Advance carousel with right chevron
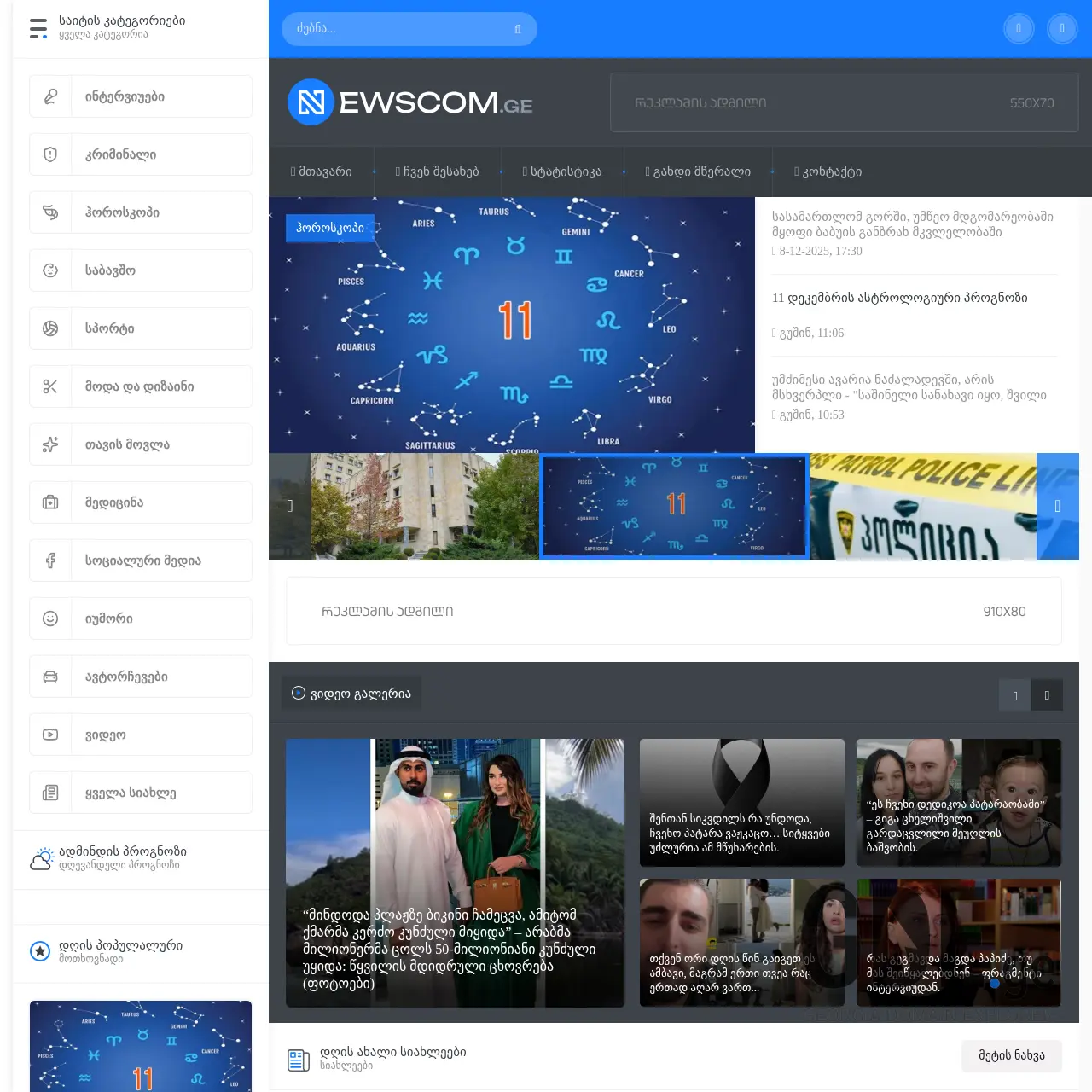Viewport: 1092px width, 1092px height. [x=1058, y=505]
